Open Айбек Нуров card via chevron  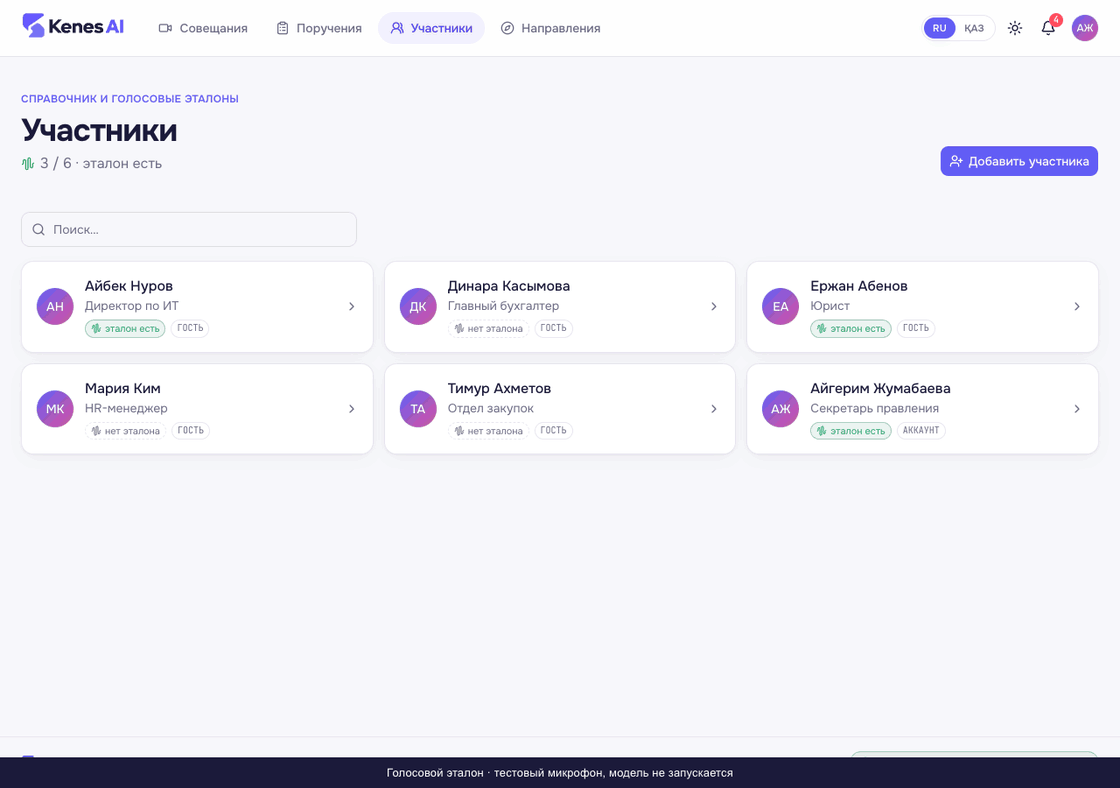pyautogui.click(x=351, y=306)
